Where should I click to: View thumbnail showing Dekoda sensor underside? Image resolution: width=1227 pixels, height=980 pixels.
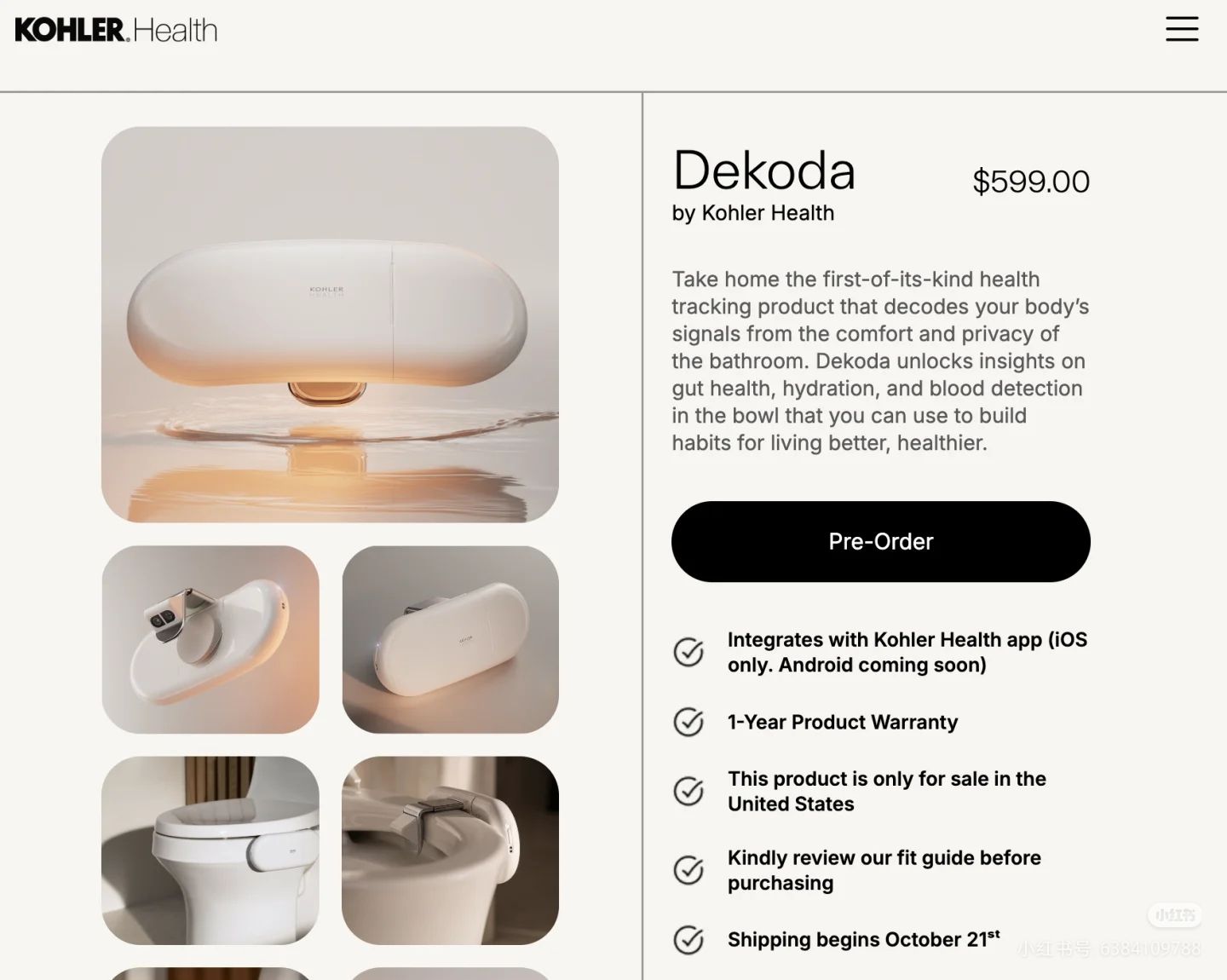click(210, 639)
